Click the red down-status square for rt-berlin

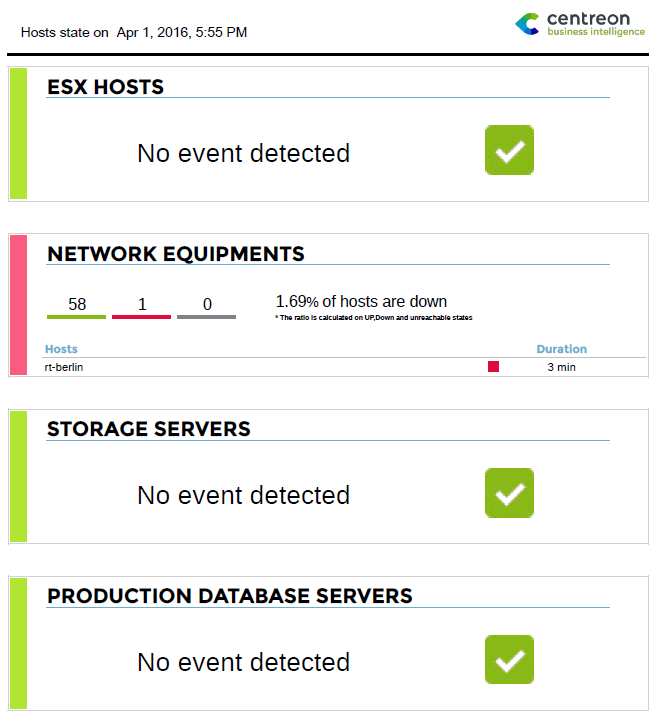point(493,367)
